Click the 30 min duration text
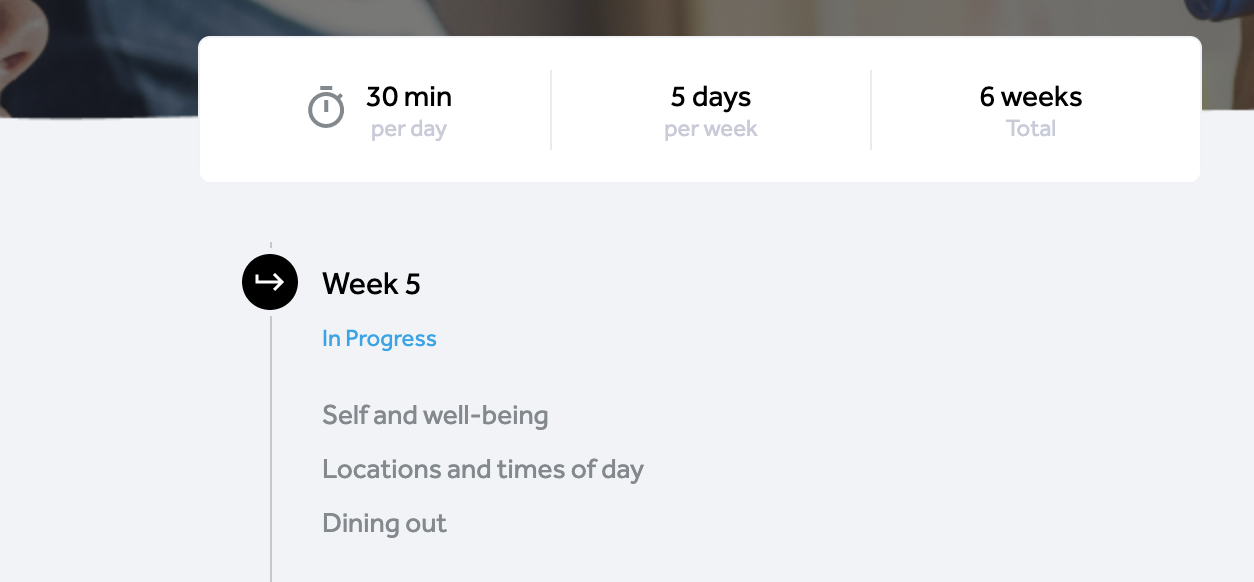The height and width of the screenshot is (582, 1254). click(409, 97)
